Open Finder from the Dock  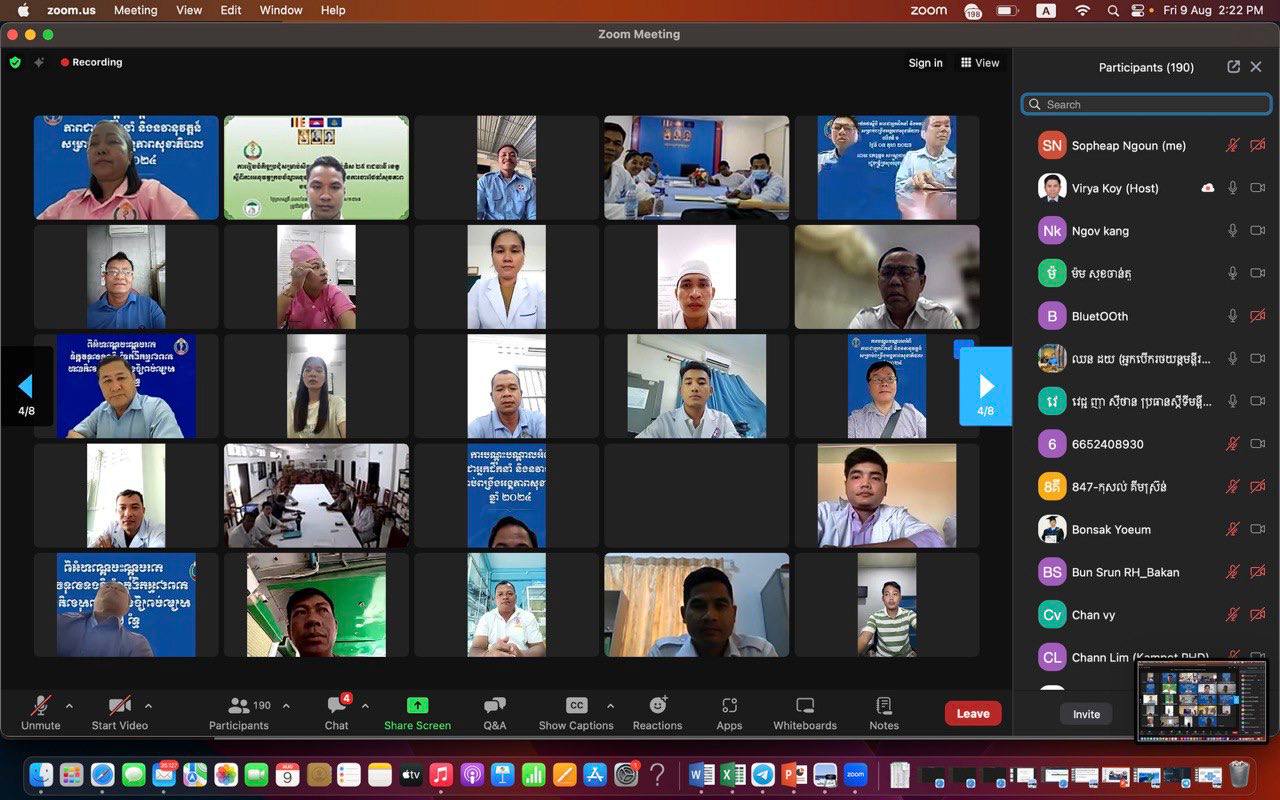coord(41,774)
